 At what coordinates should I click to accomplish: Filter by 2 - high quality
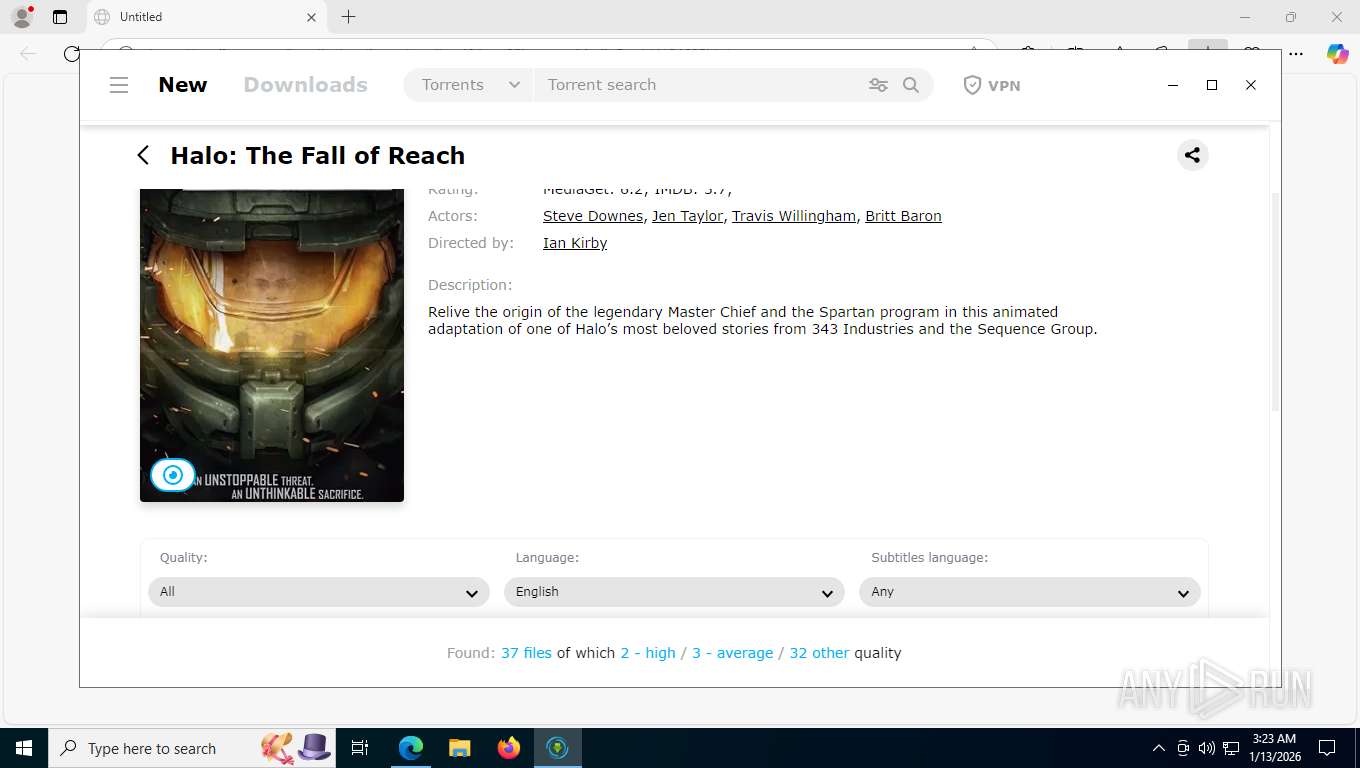click(x=648, y=653)
